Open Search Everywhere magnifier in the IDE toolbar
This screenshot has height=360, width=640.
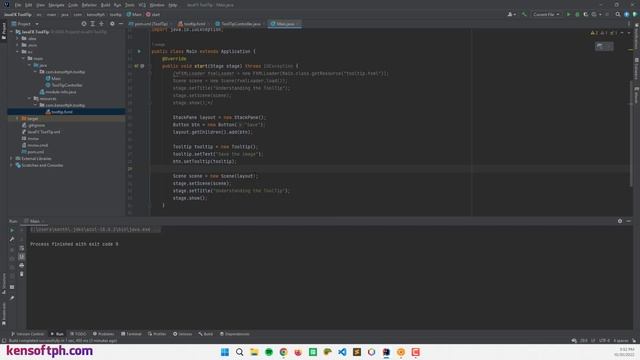point(618,14)
